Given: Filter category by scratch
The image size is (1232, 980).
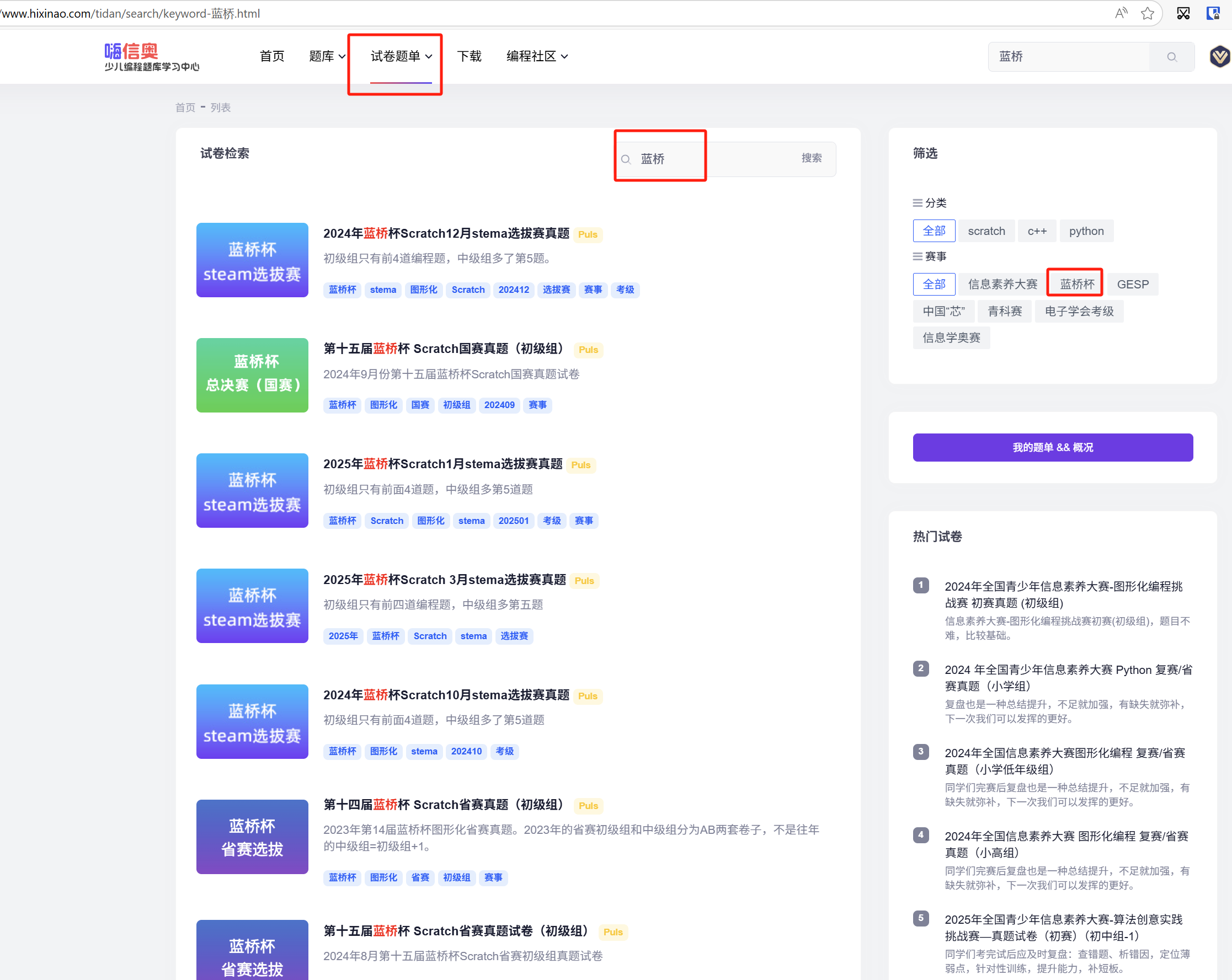Looking at the screenshot, I should click(986, 231).
